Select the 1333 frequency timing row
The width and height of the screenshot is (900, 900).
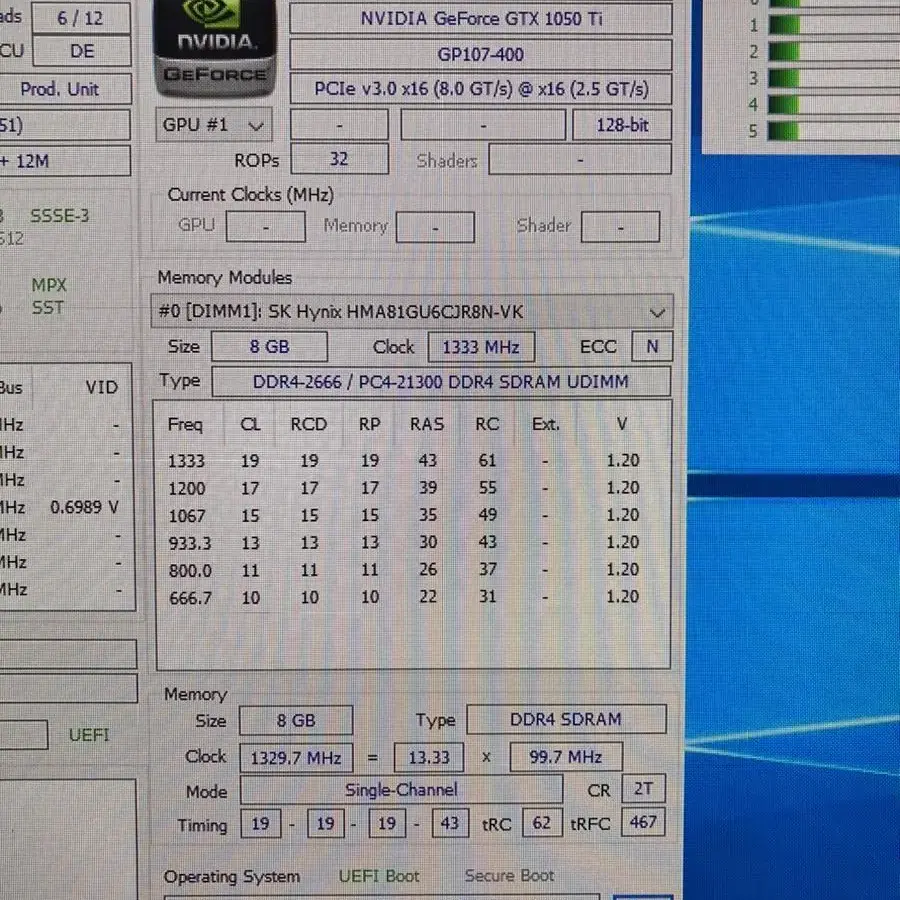click(x=404, y=460)
